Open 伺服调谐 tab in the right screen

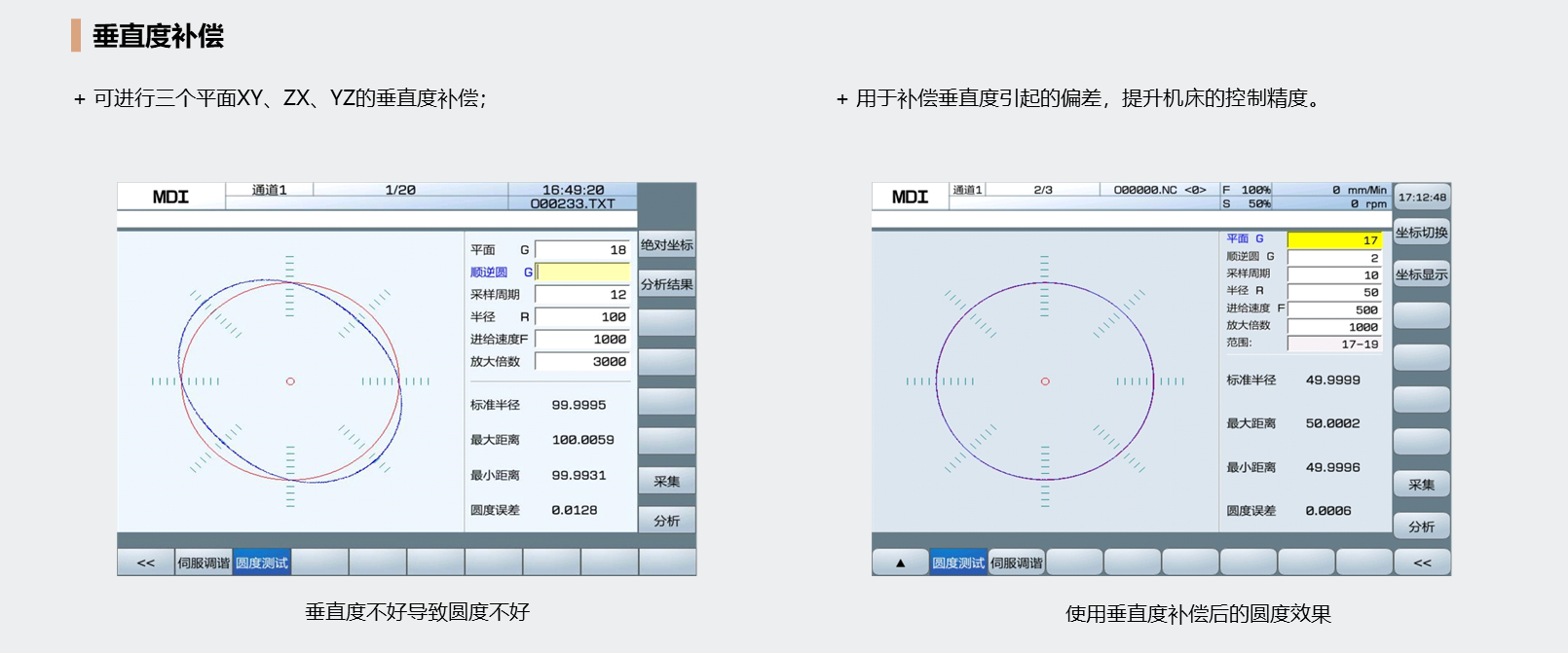click(x=1016, y=562)
